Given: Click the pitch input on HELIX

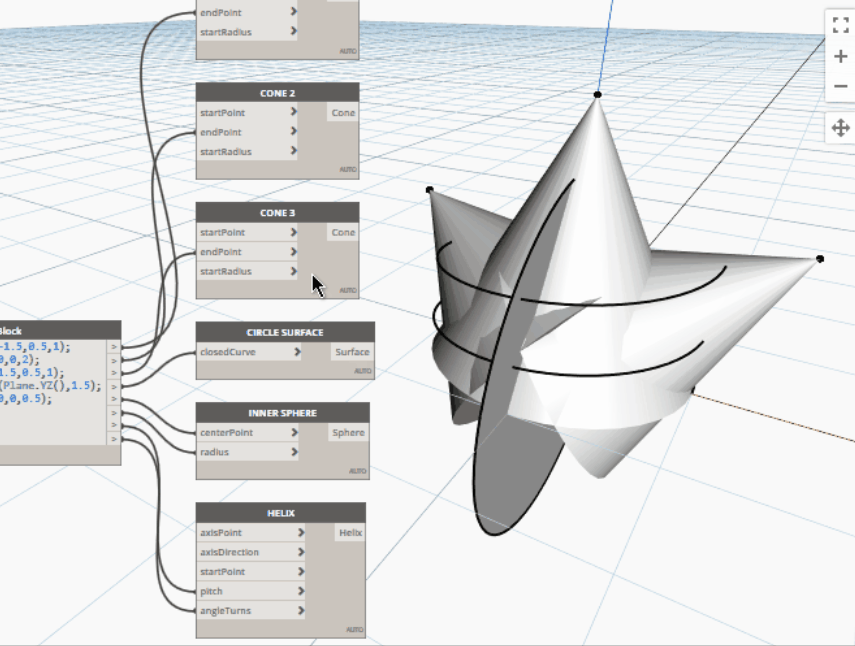Looking at the screenshot, I should 250,591.
